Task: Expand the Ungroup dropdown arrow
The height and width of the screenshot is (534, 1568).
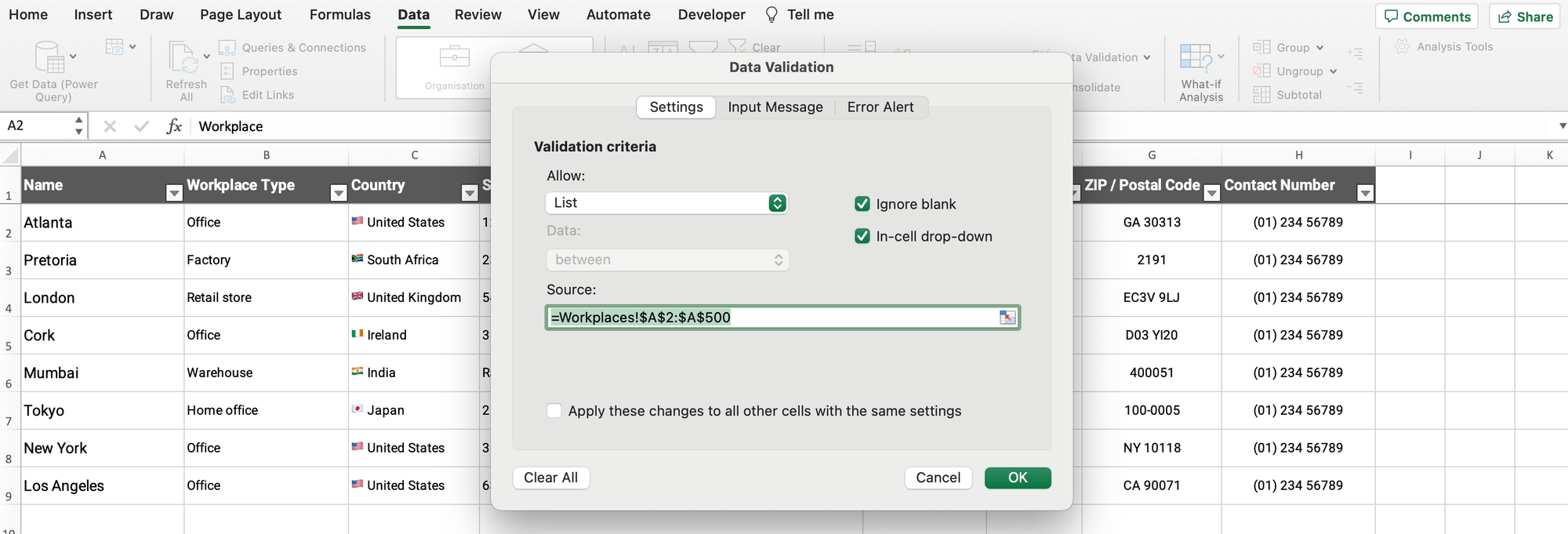Action: [x=1333, y=71]
